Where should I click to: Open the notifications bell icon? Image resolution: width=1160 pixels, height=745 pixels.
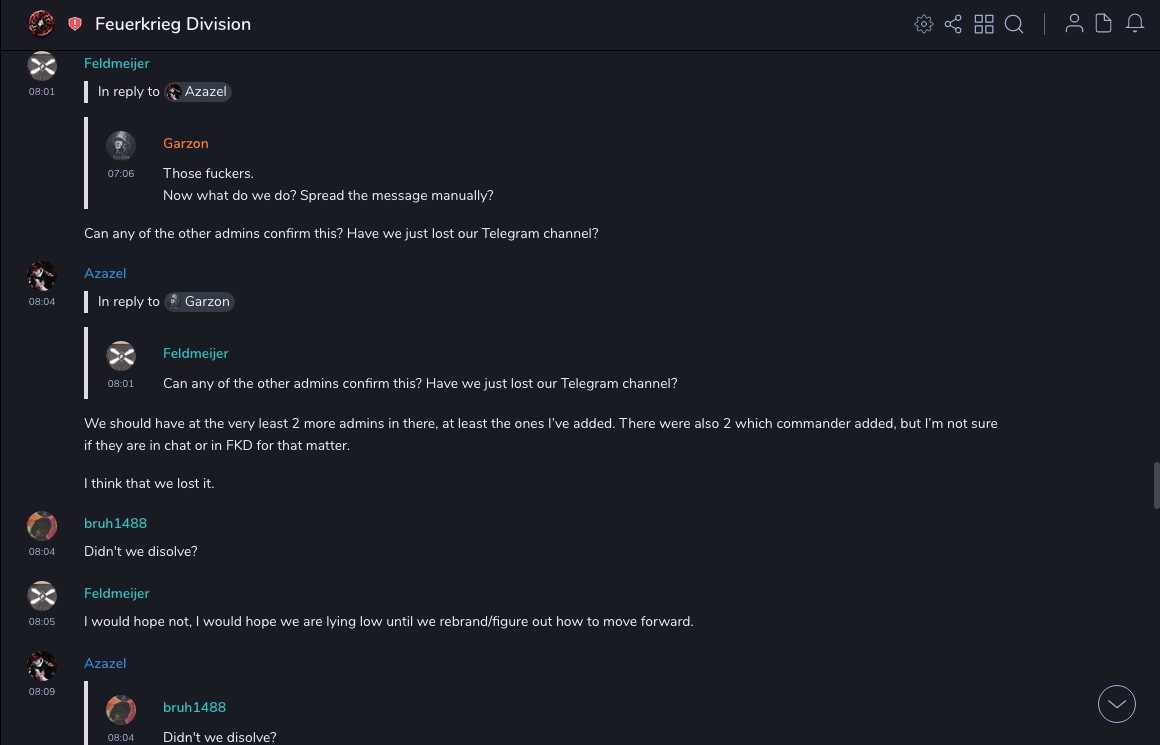click(1135, 24)
